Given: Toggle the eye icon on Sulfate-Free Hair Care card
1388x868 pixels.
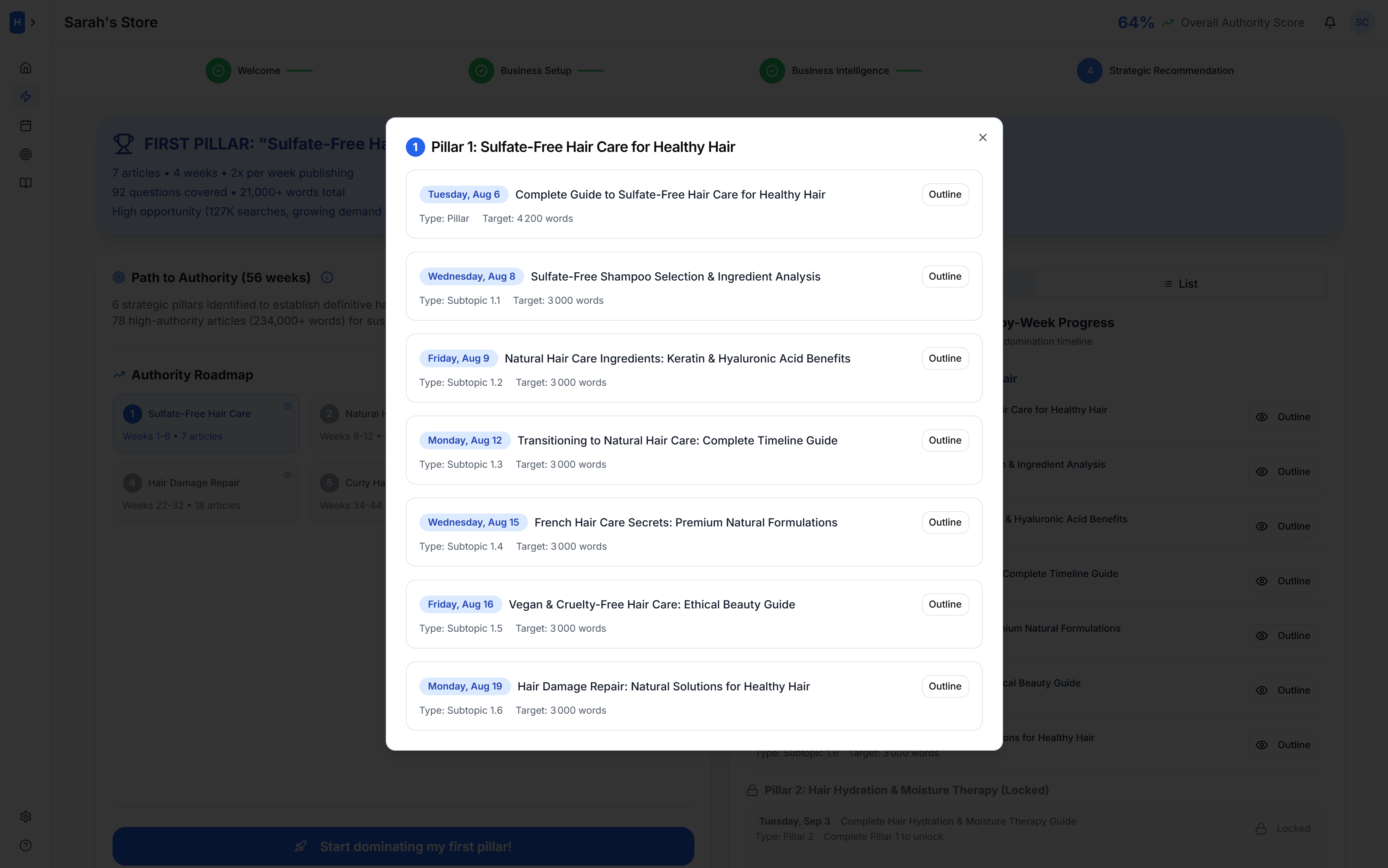Looking at the screenshot, I should pos(288,406).
